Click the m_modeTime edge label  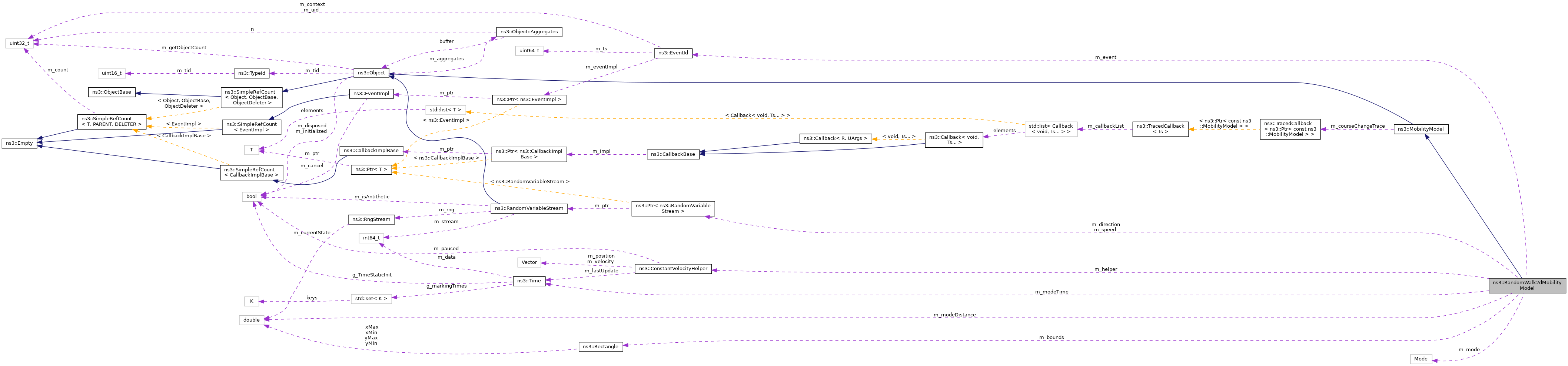click(1052, 292)
